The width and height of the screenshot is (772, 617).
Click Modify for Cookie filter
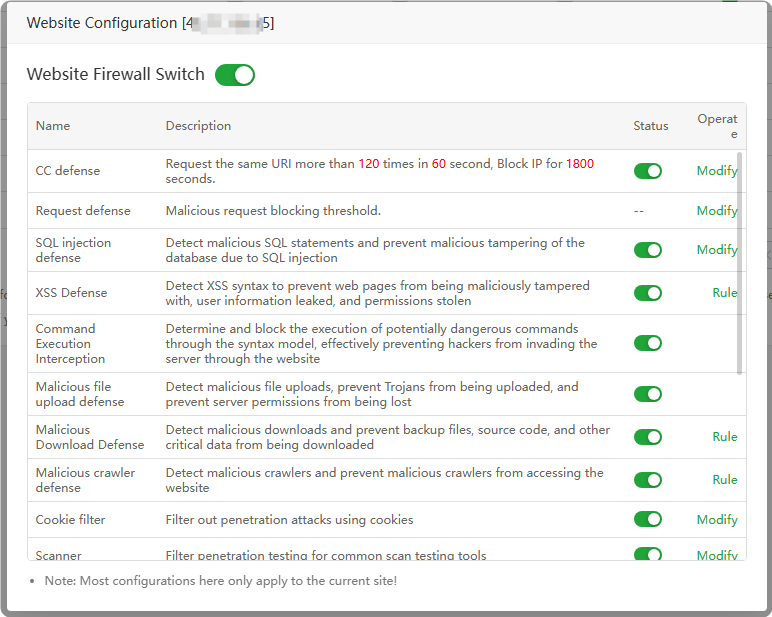tap(717, 520)
